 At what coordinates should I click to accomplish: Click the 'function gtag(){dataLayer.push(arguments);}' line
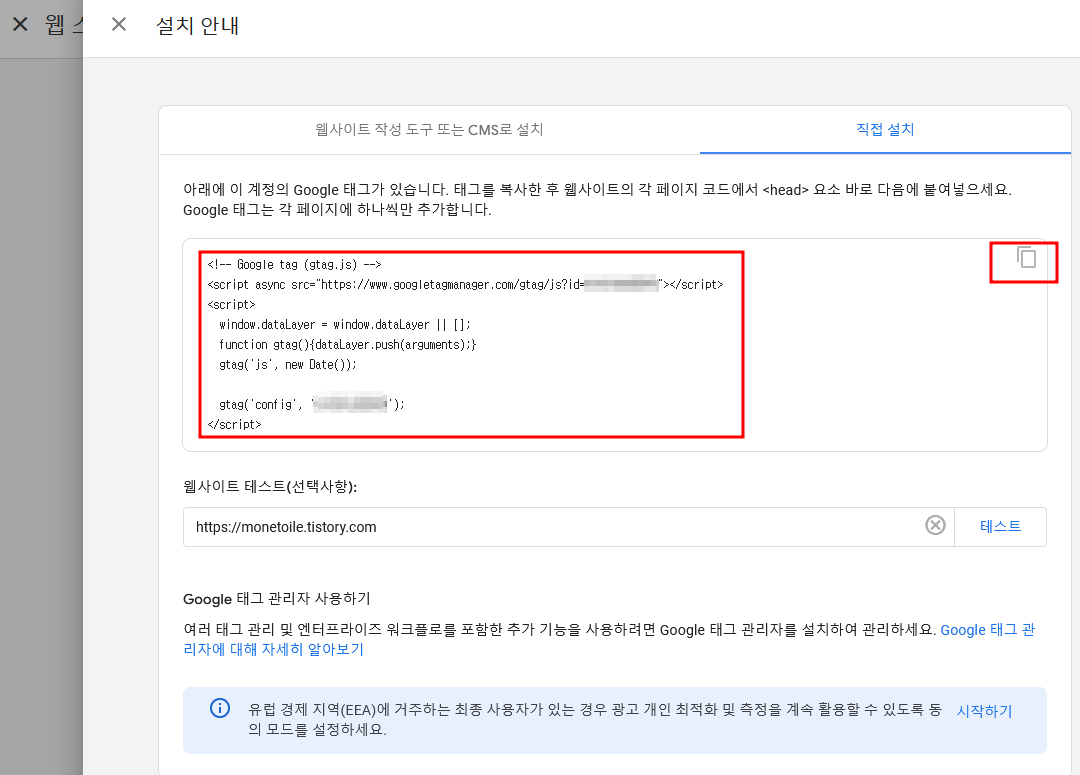coord(347,344)
